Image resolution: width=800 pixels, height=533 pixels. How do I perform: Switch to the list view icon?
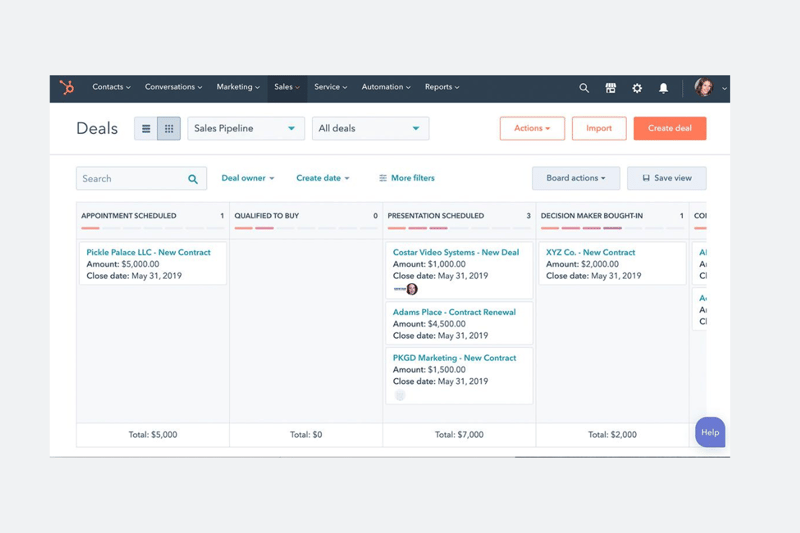point(146,129)
